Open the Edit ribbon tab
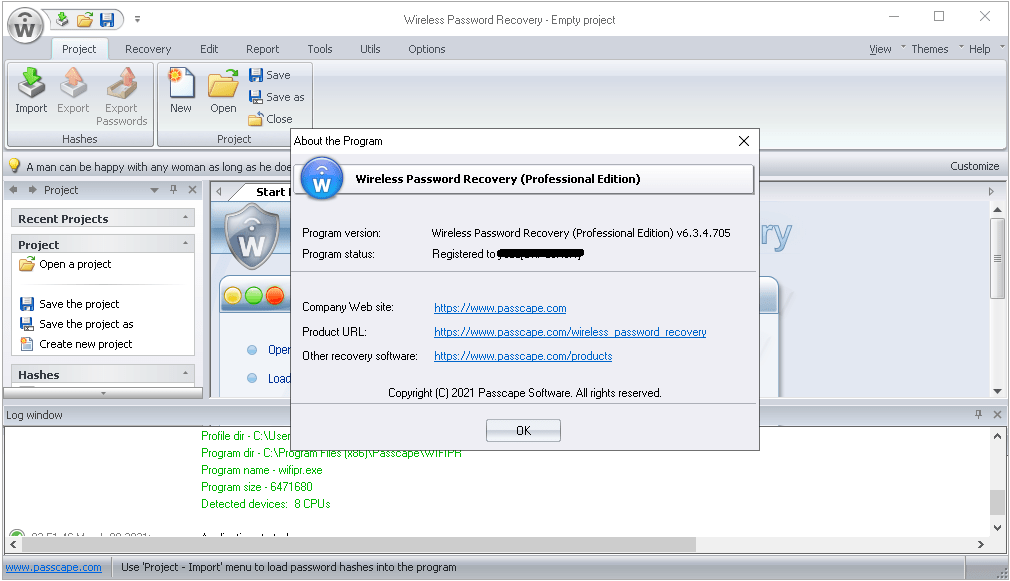Viewport: 1010px width, 581px height. pos(209,49)
